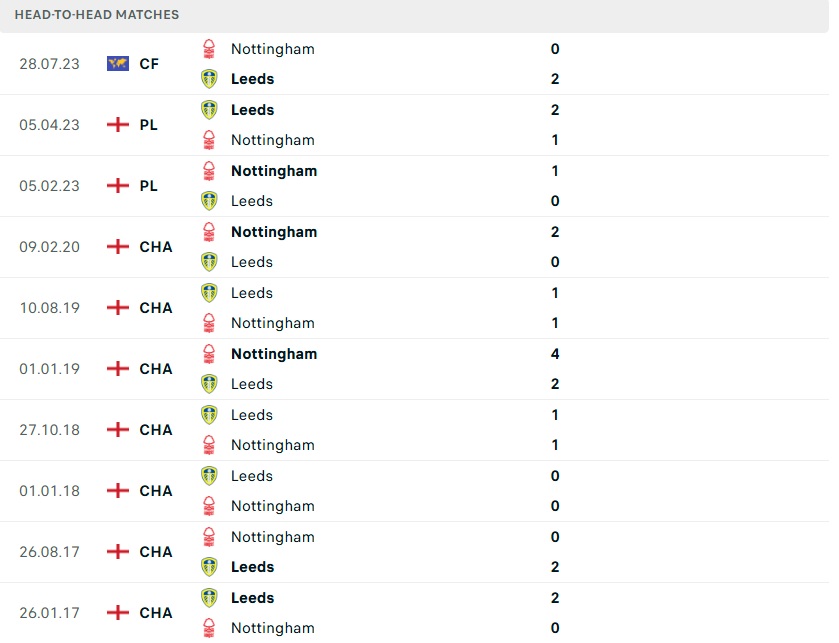Click Nottingham's score of 4 on 01.01.19
839x643 pixels.
point(555,354)
